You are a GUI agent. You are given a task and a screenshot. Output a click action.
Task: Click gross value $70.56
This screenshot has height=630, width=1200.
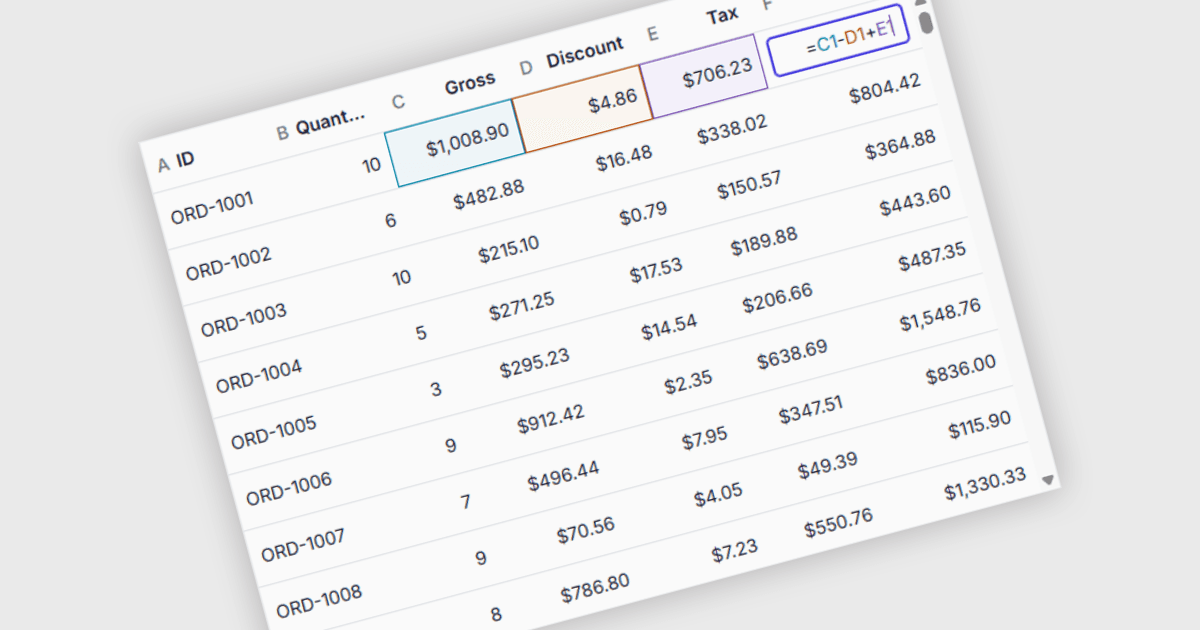click(x=585, y=532)
